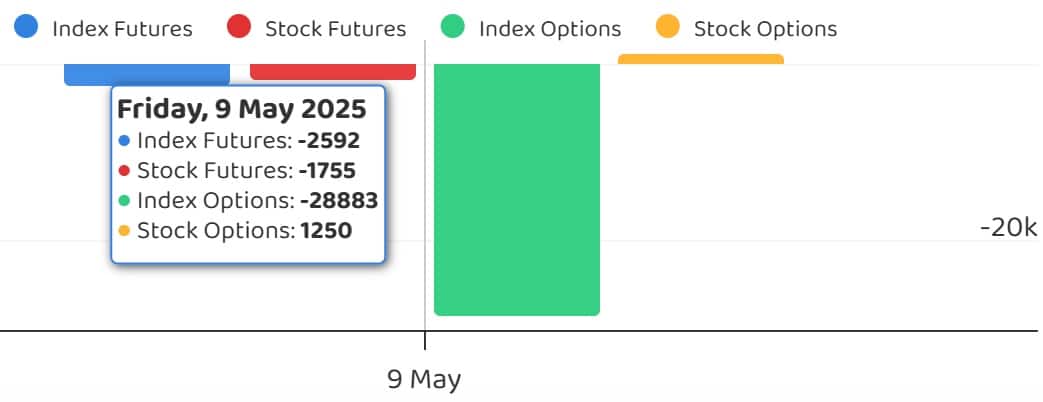1043x402 pixels.
Task: Click the x-axis tick mark above 9 May
Action: click(425, 340)
